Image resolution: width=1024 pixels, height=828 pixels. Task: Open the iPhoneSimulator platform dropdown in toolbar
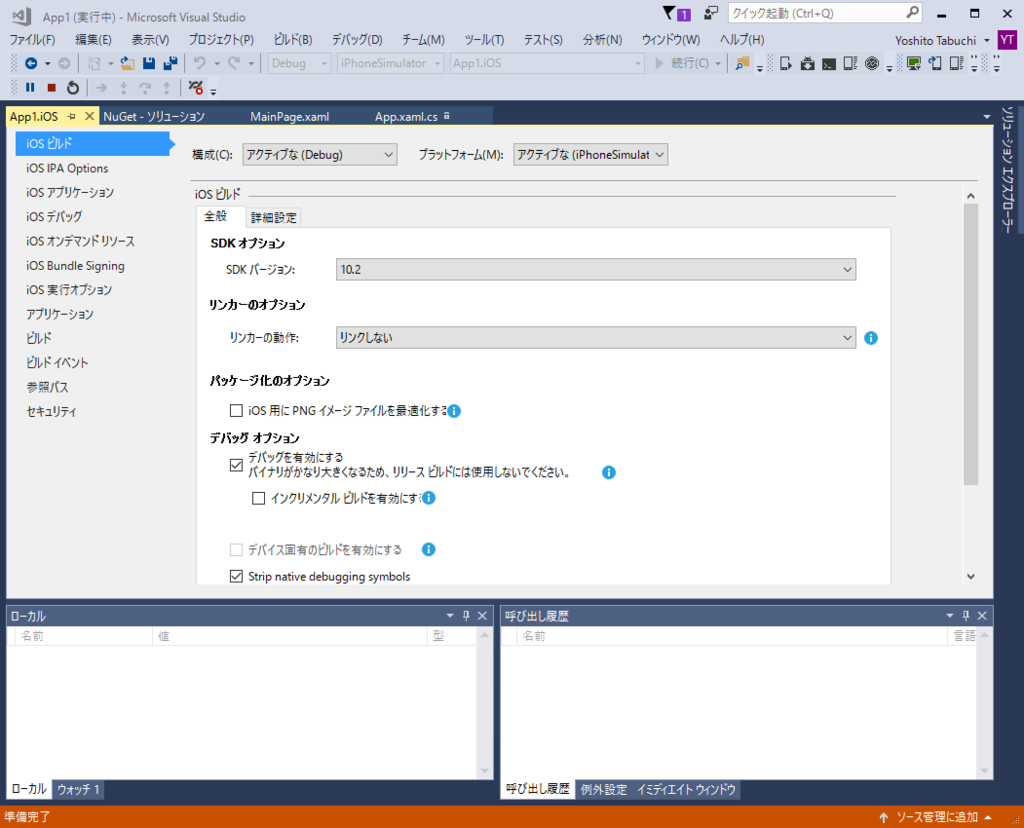[x=391, y=63]
